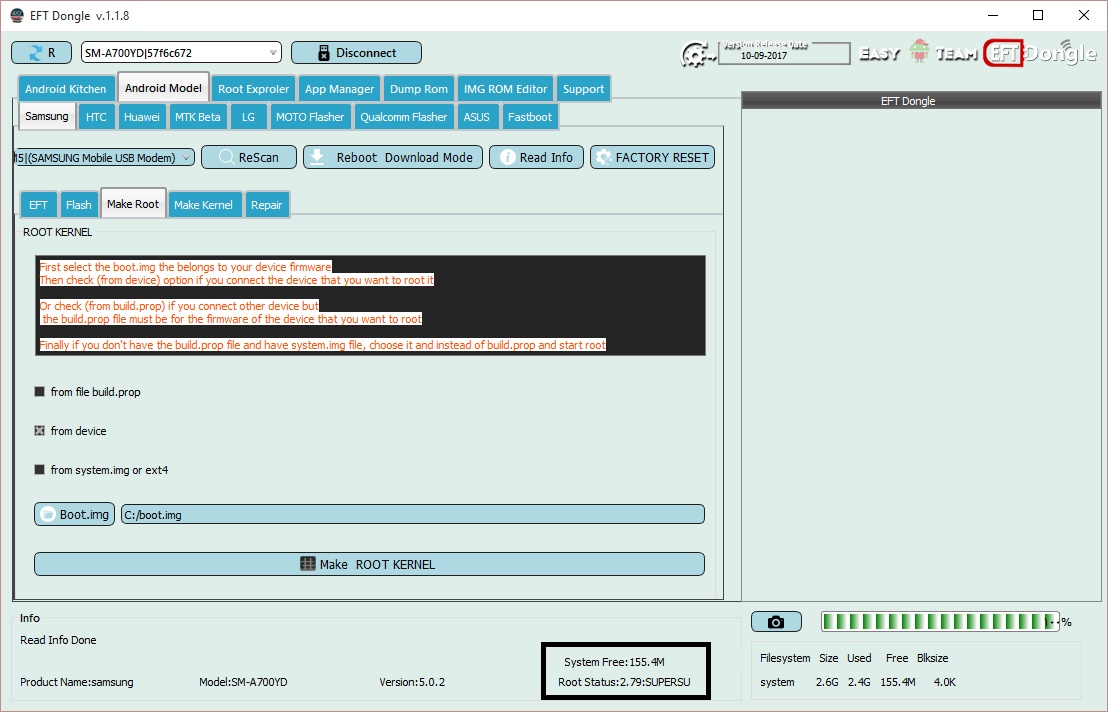The image size is (1108, 712).
Task: Select the Samsung brand tab
Action: 47,116
